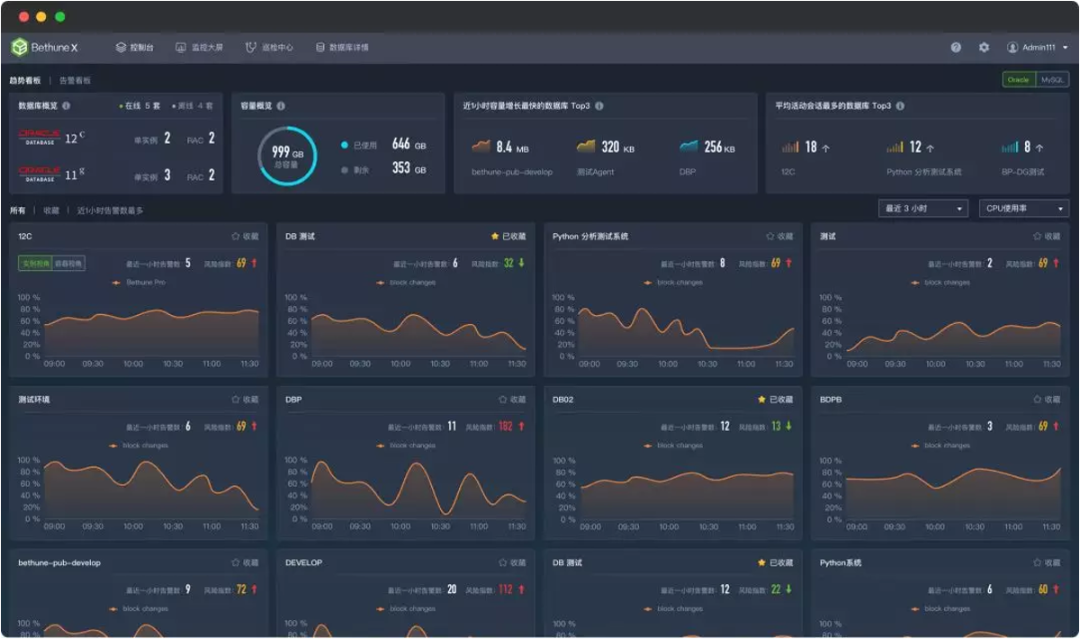Click the info icon next to 数据库概览

point(66,106)
